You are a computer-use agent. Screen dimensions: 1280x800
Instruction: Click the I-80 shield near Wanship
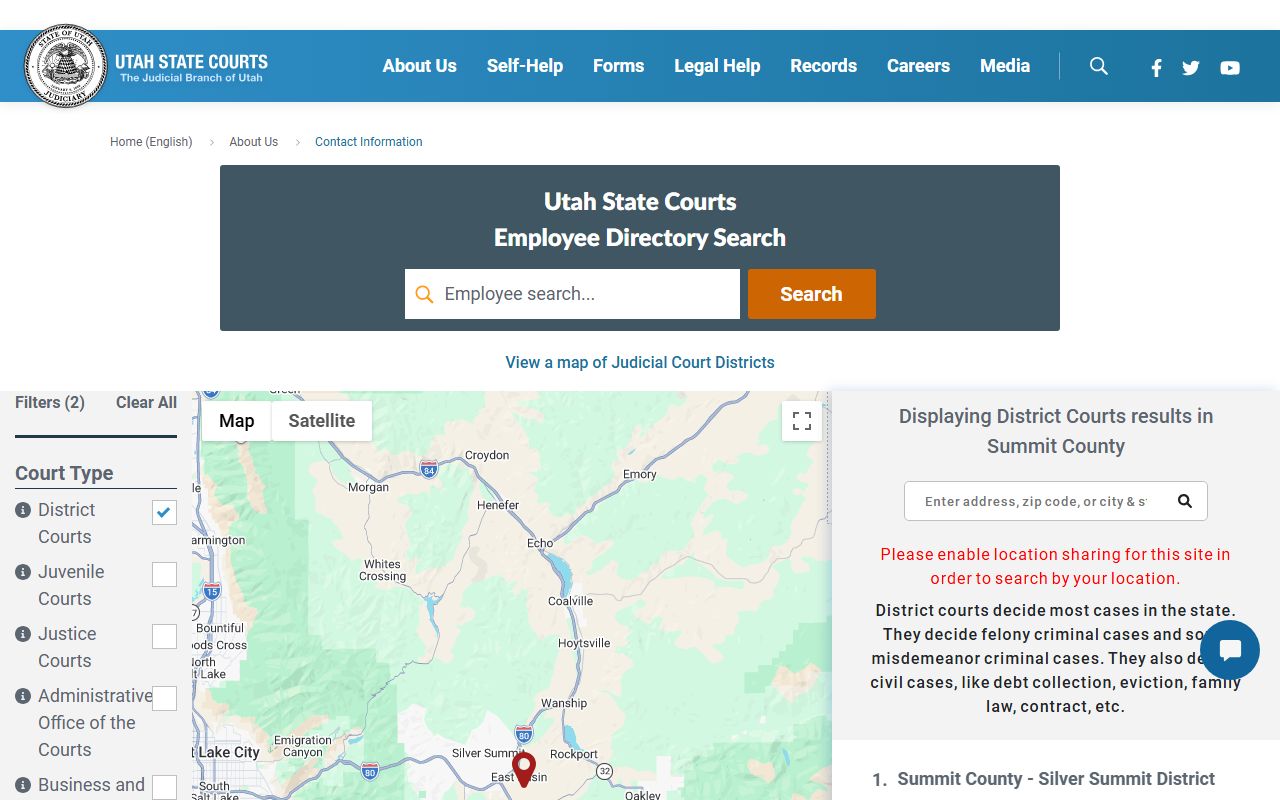(523, 734)
